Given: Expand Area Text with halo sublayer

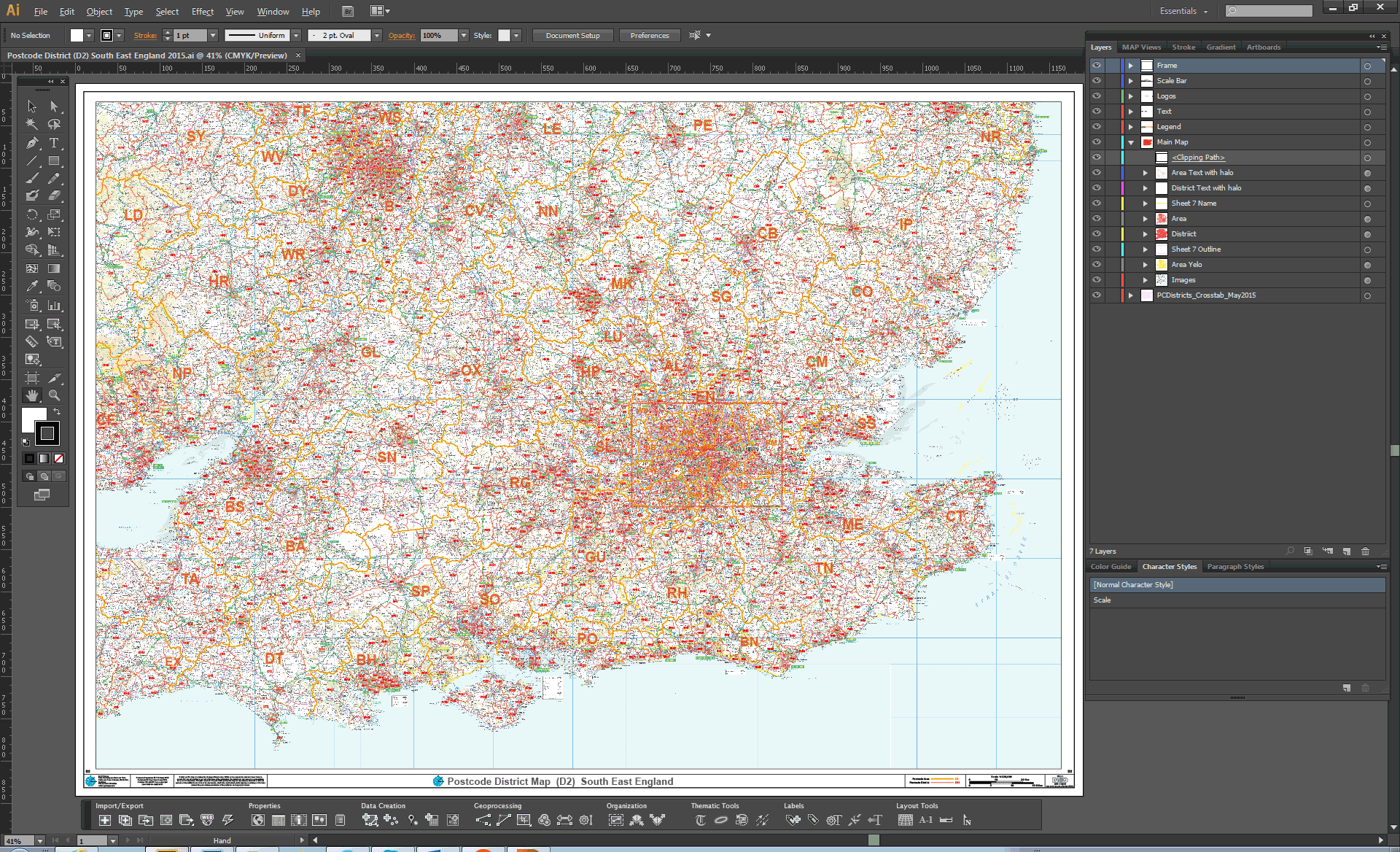Looking at the screenshot, I should [x=1146, y=173].
